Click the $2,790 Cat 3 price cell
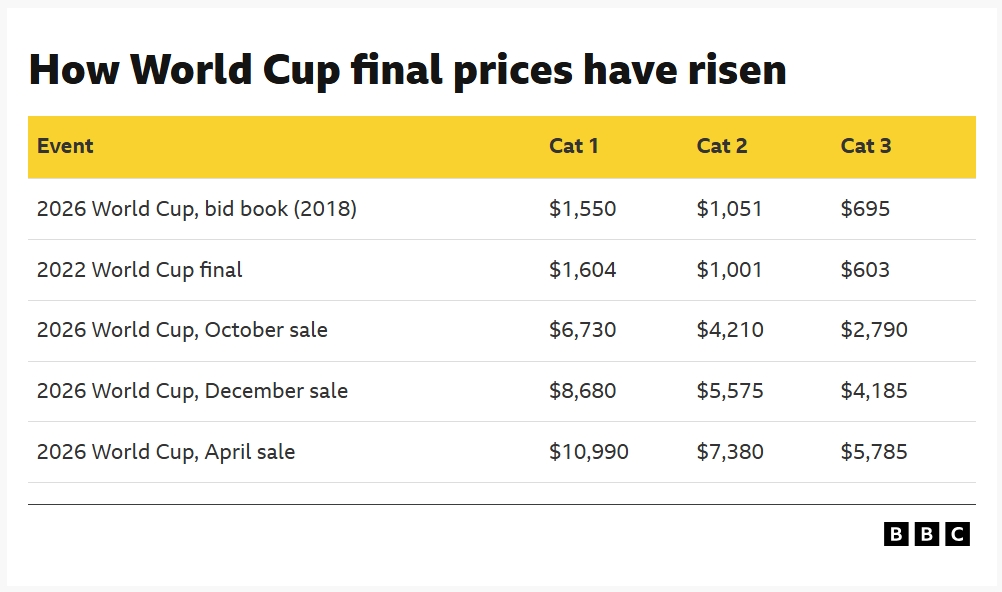 pos(874,330)
